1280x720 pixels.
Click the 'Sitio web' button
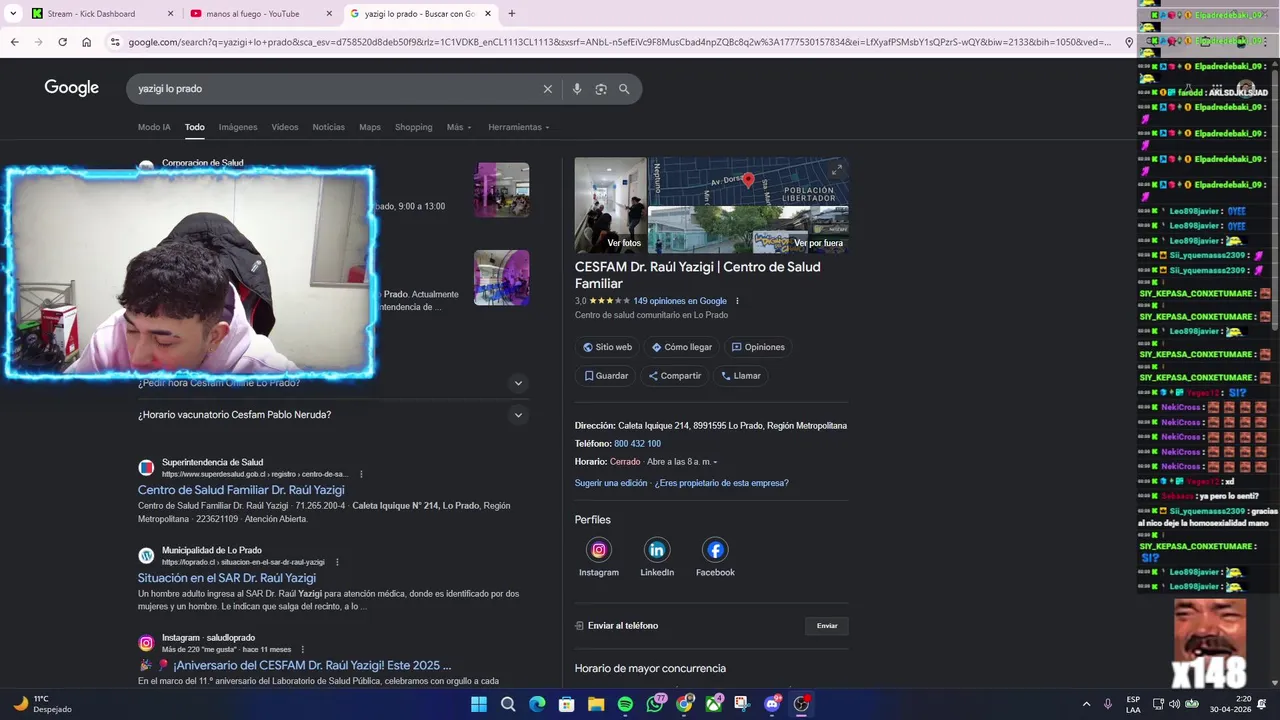pos(607,347)
